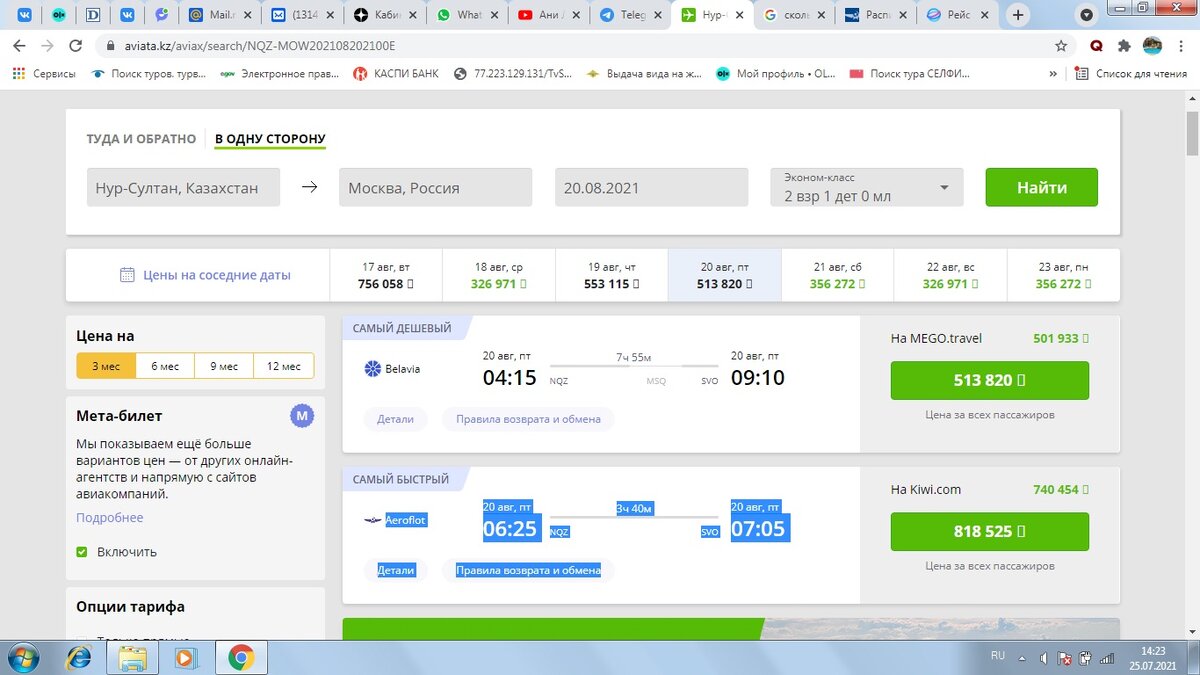The image size is (1200, 675).
Task: Select the 9 мес price period
Action: [x=224, y=366]
